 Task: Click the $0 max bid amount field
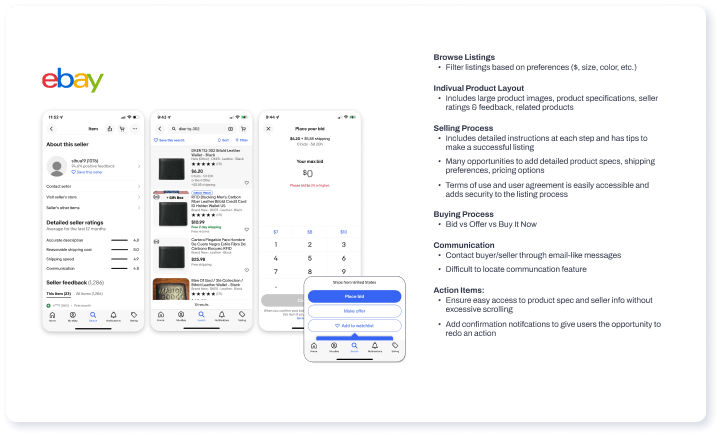point(308,173)
